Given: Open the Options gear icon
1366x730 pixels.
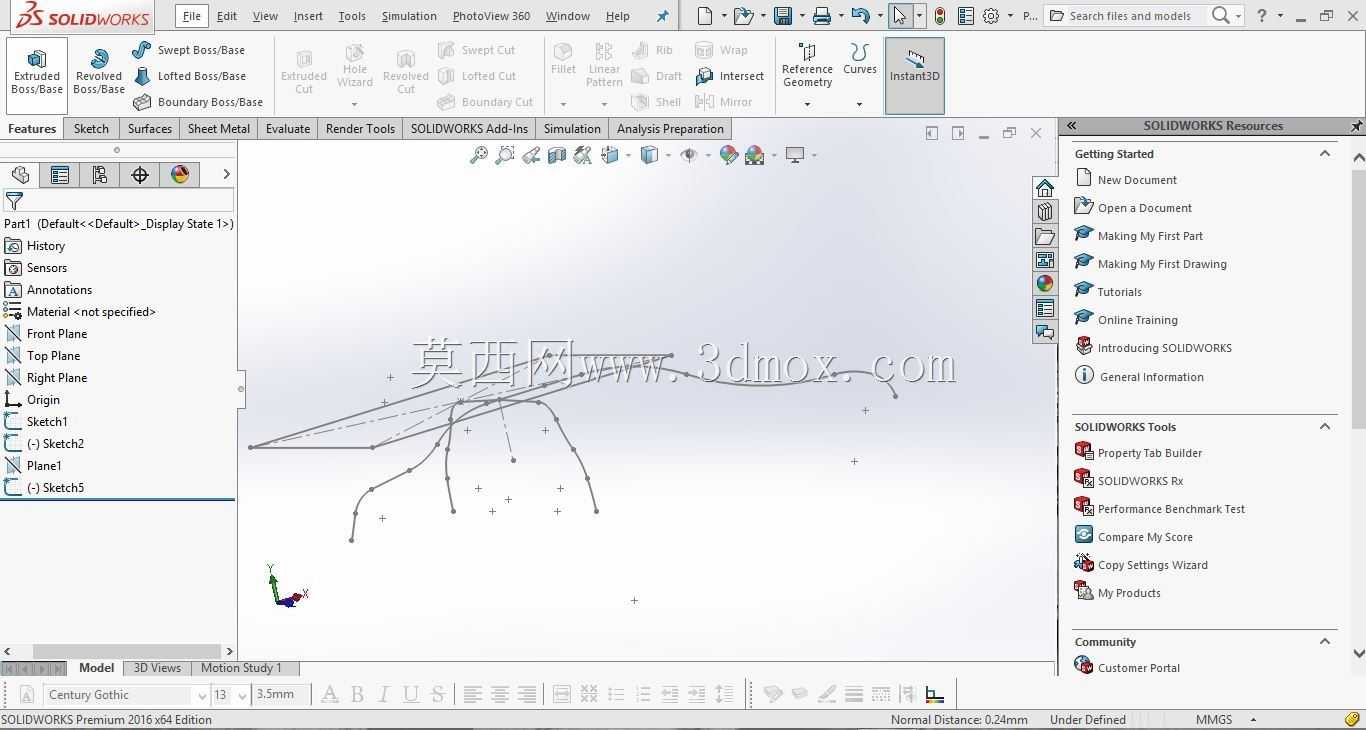Looking at the screenshot, I should pyautogui.click(x=991, y=16).
